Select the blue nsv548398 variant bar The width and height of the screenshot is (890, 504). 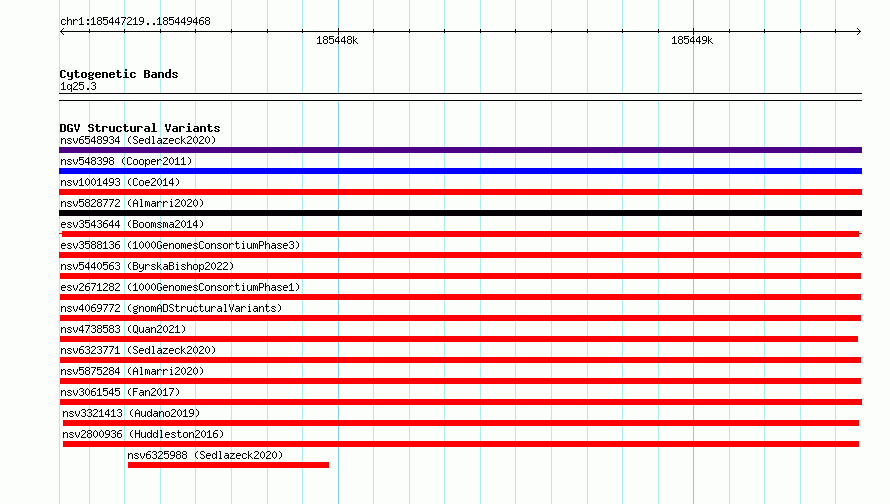click(460, 171)
